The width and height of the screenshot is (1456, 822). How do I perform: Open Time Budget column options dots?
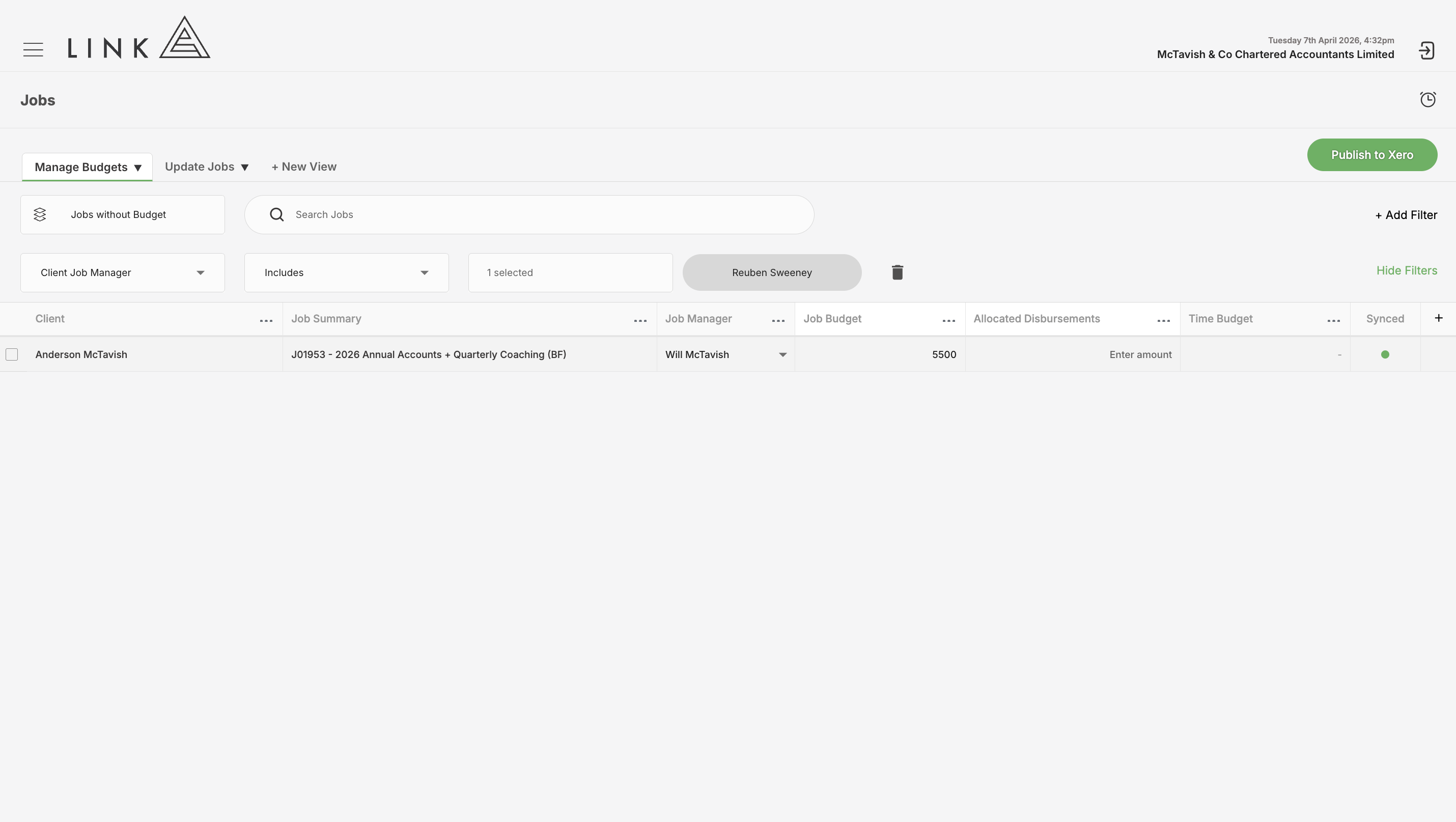(1334, 320)
